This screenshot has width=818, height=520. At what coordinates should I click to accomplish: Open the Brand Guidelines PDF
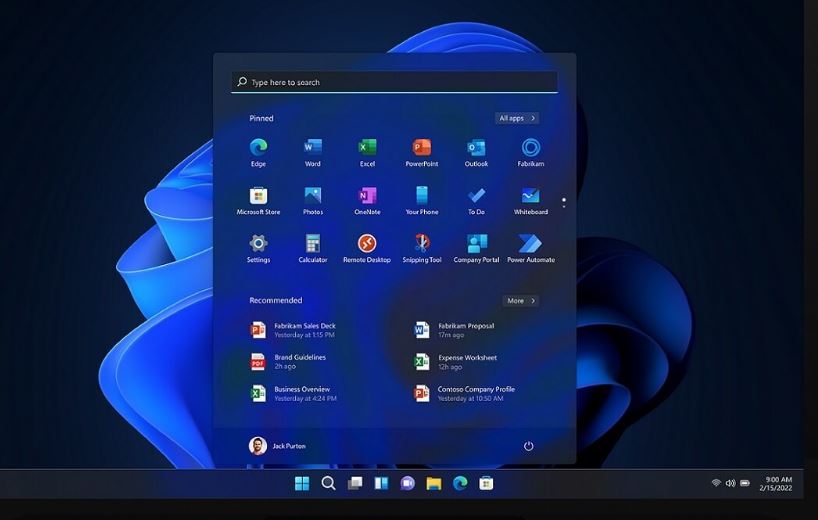tap(288, 361)
